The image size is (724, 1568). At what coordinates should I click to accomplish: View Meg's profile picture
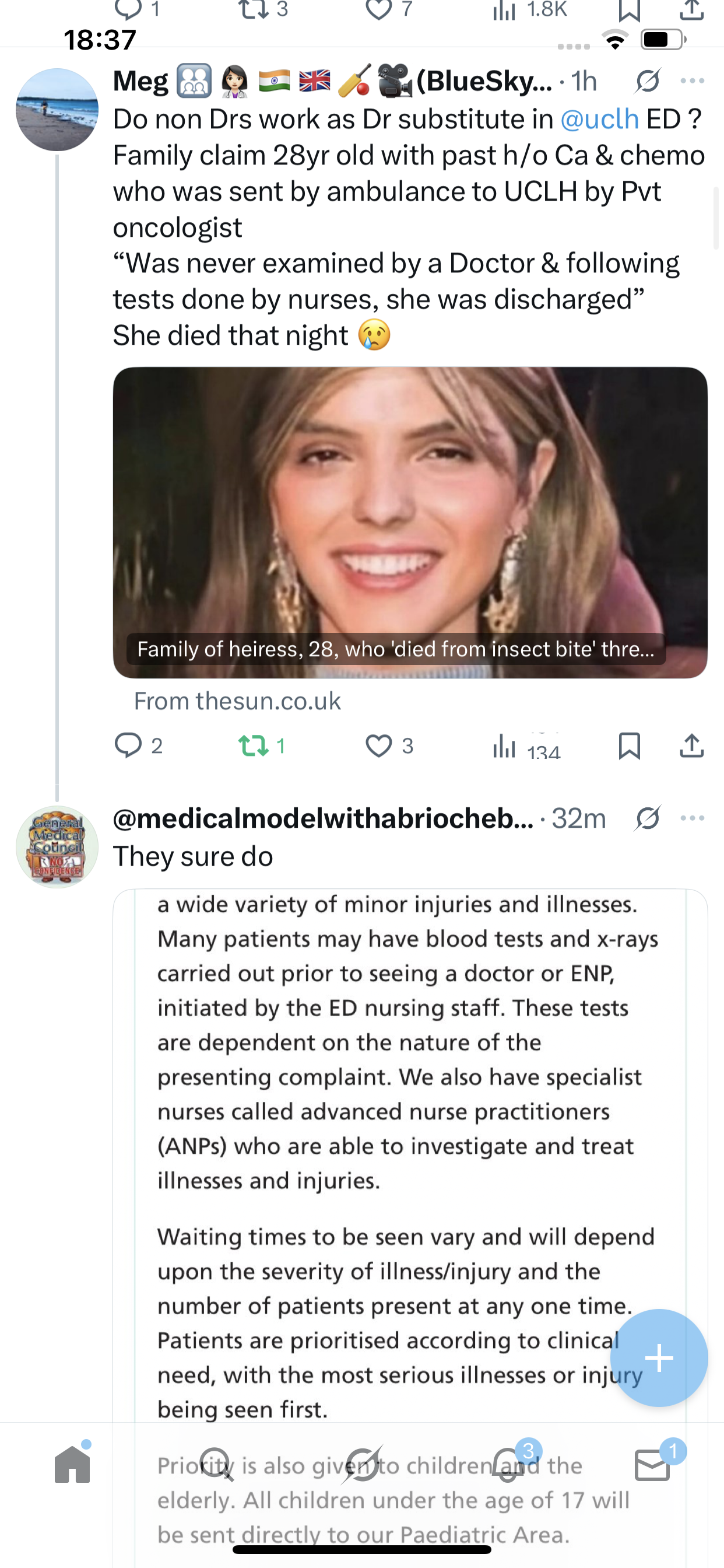coord(57,110)
